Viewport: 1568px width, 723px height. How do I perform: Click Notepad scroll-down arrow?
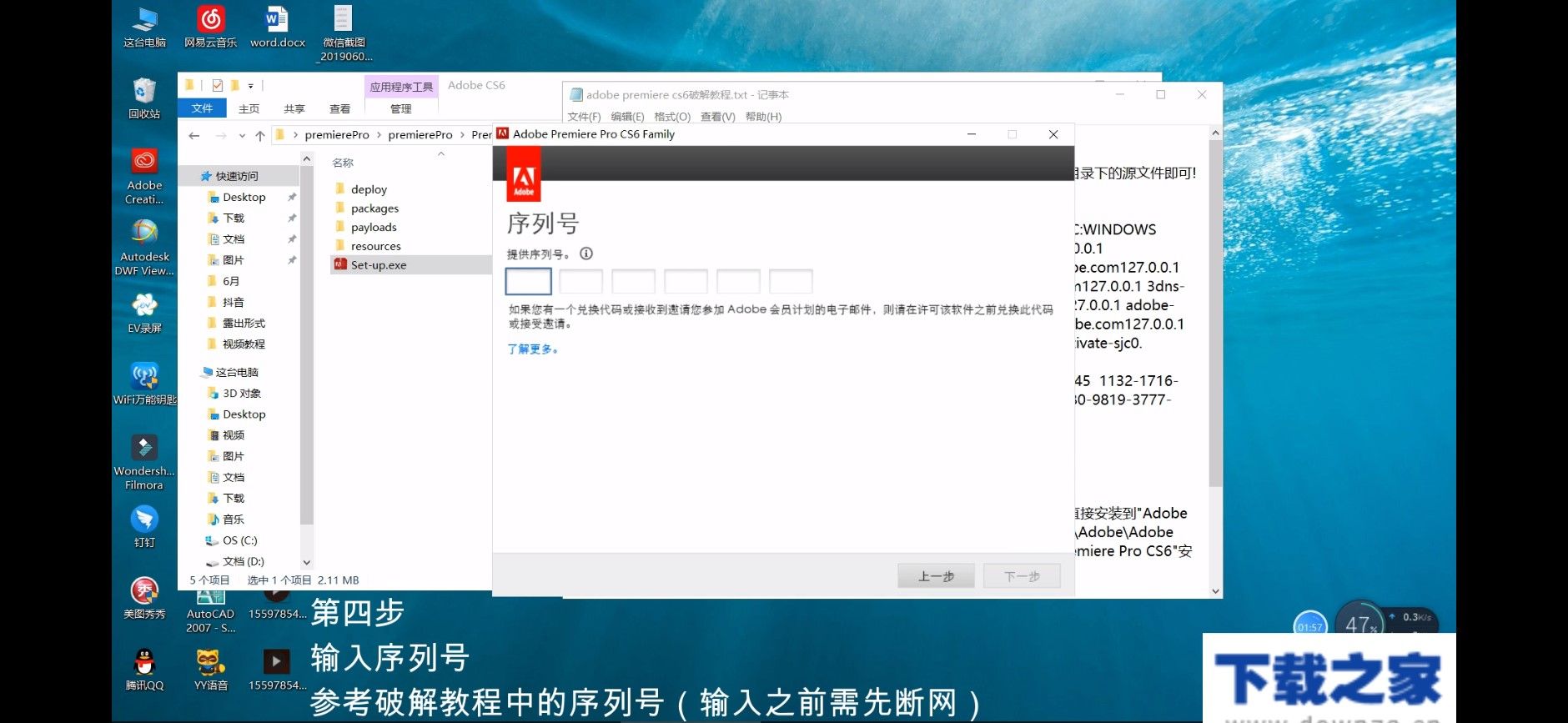click(x=1215, y=591)
